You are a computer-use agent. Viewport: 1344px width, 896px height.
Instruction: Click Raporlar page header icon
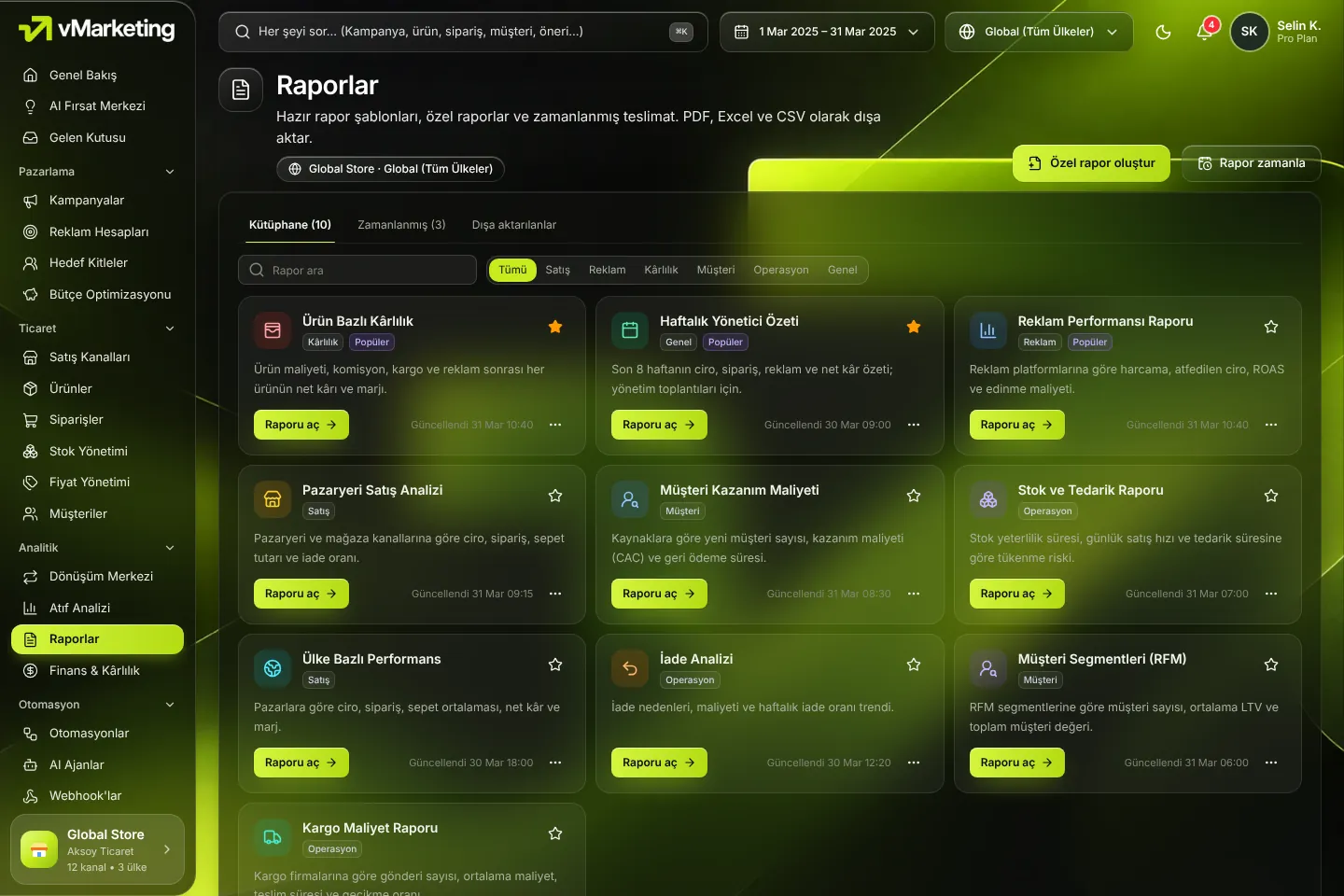(x=241, y=90)
